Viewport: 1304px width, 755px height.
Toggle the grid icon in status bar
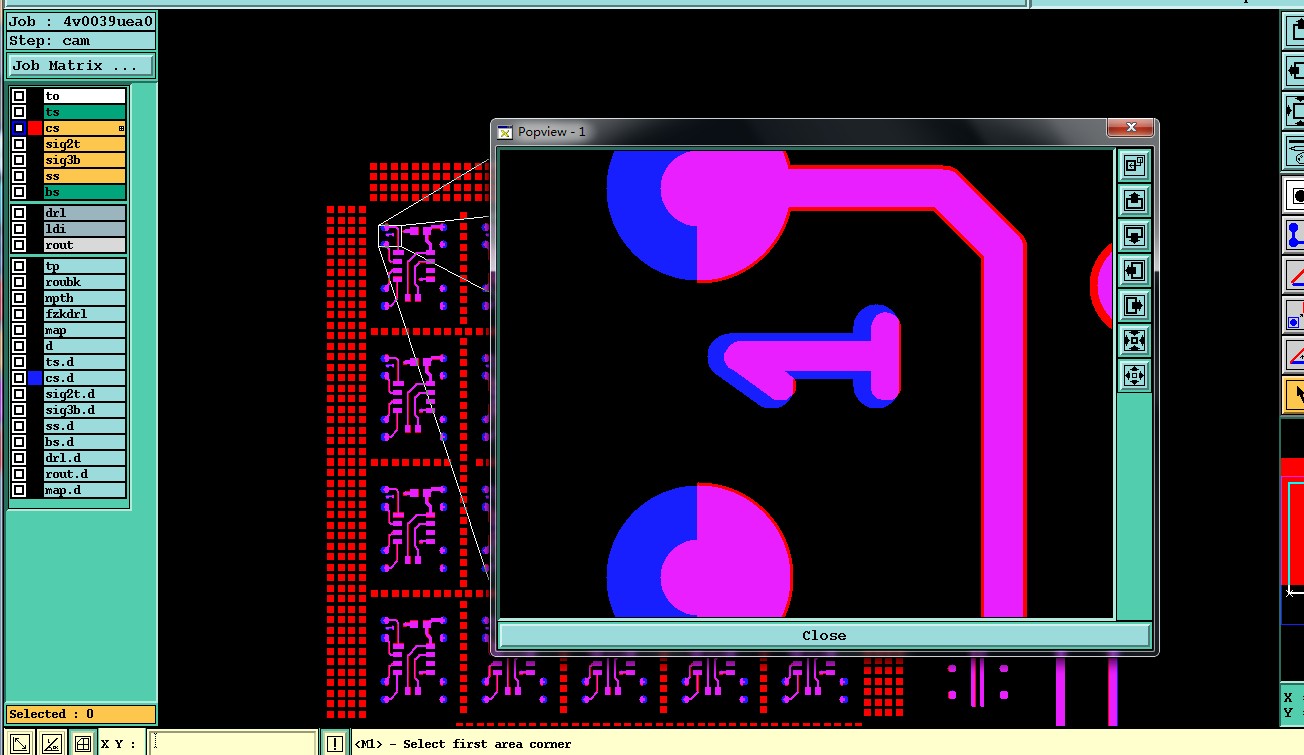(x=83, y=743)
